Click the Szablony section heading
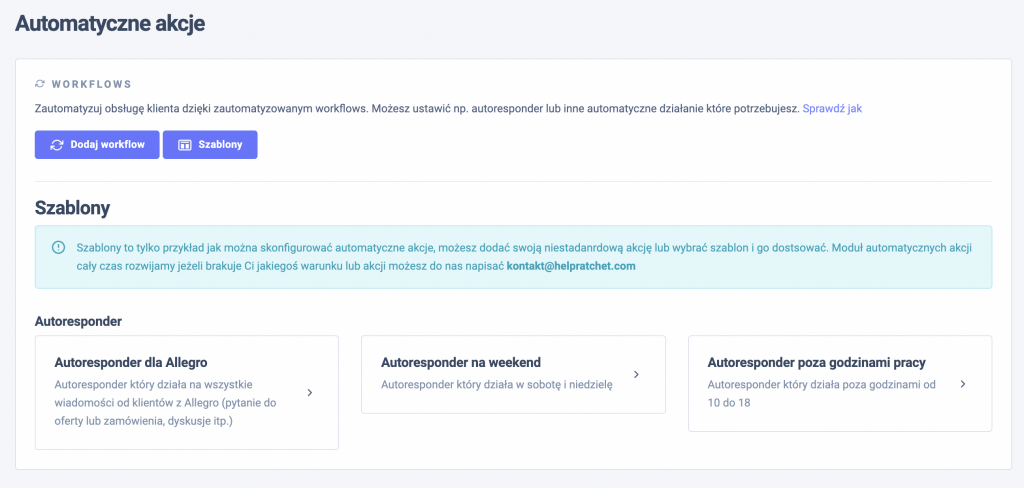 click(x=72, y=208)
